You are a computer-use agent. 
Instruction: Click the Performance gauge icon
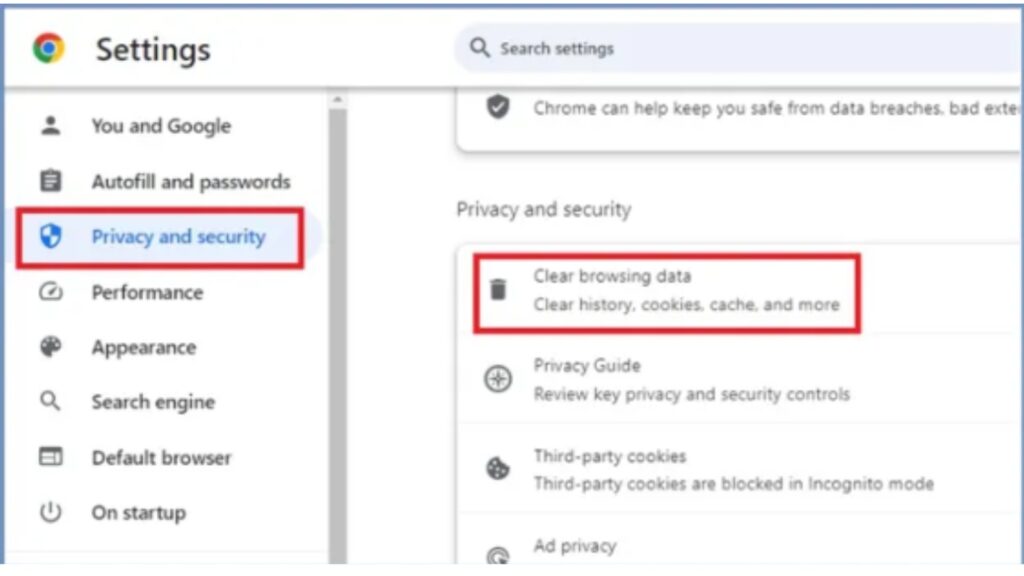[50, 292]
